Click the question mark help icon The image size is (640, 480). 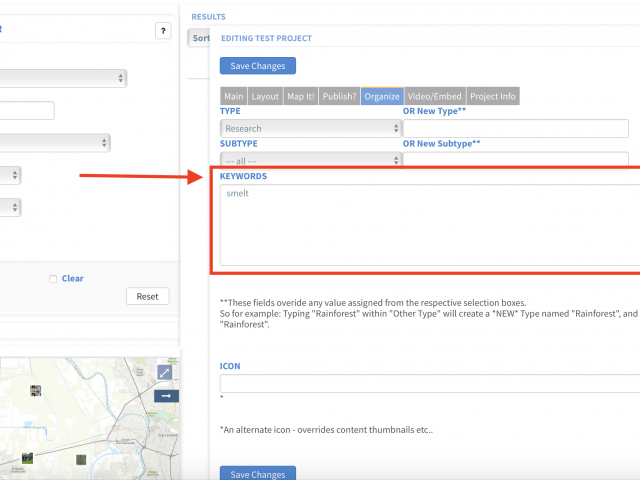pos(163,31)
